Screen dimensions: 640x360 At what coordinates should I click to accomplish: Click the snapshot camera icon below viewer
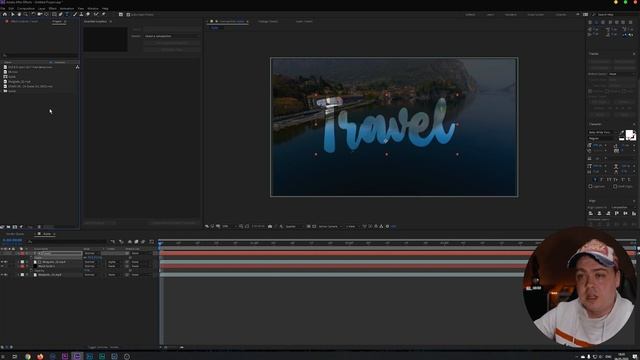click(x=270, y=226)
